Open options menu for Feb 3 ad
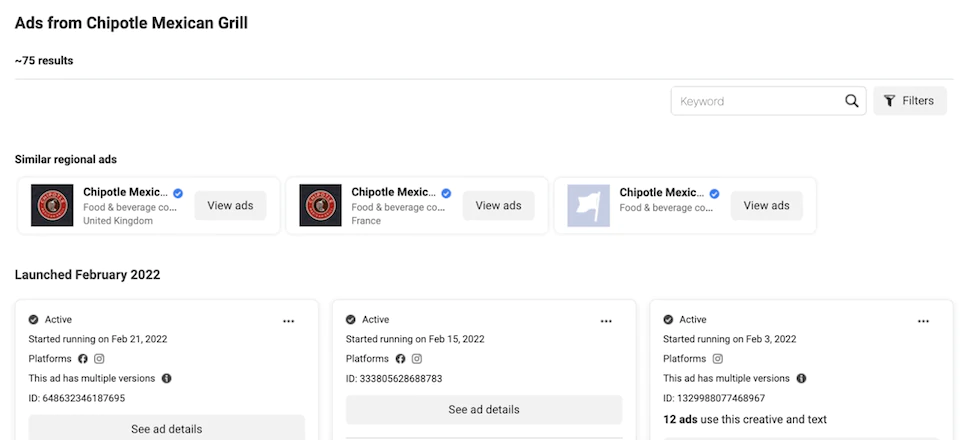This screenshot has height=440, width=970. pos(923,321)
